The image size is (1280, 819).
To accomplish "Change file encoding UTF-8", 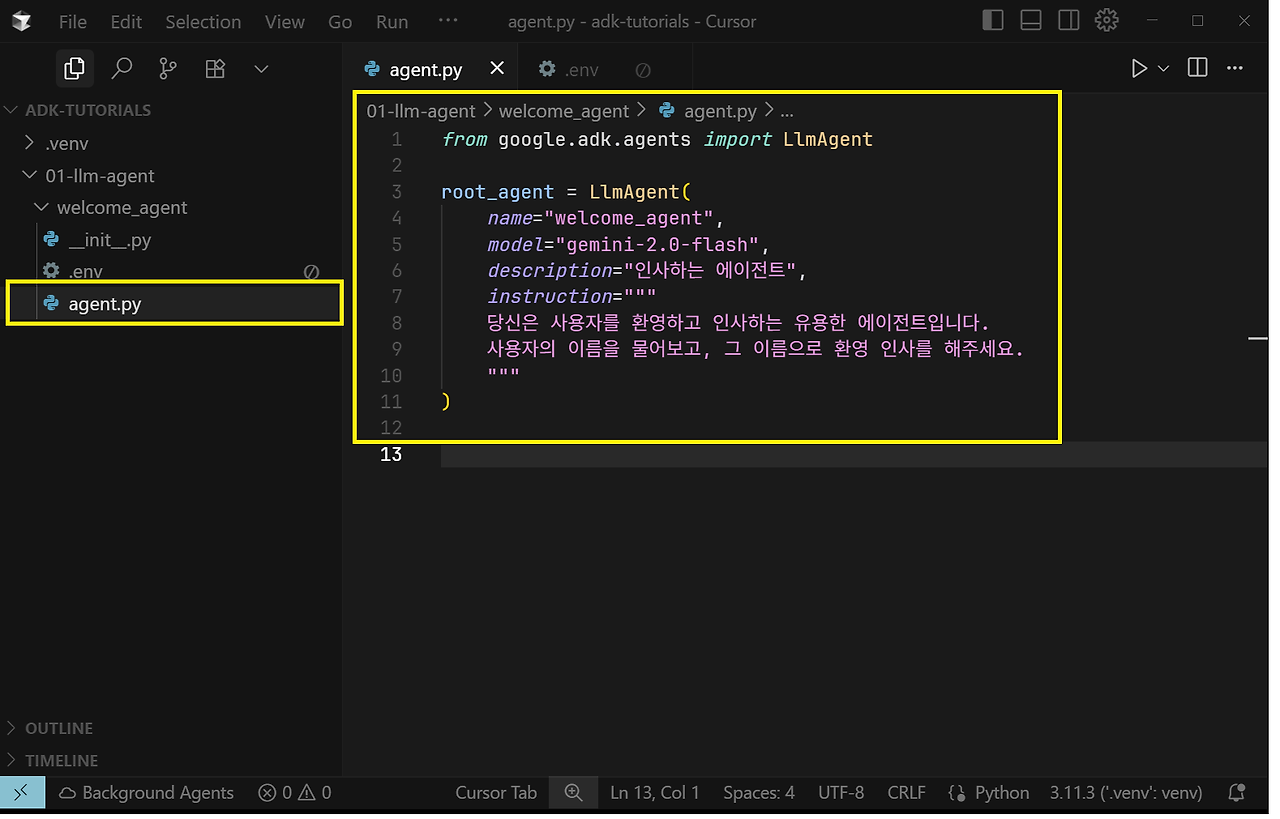I will 841,793.
